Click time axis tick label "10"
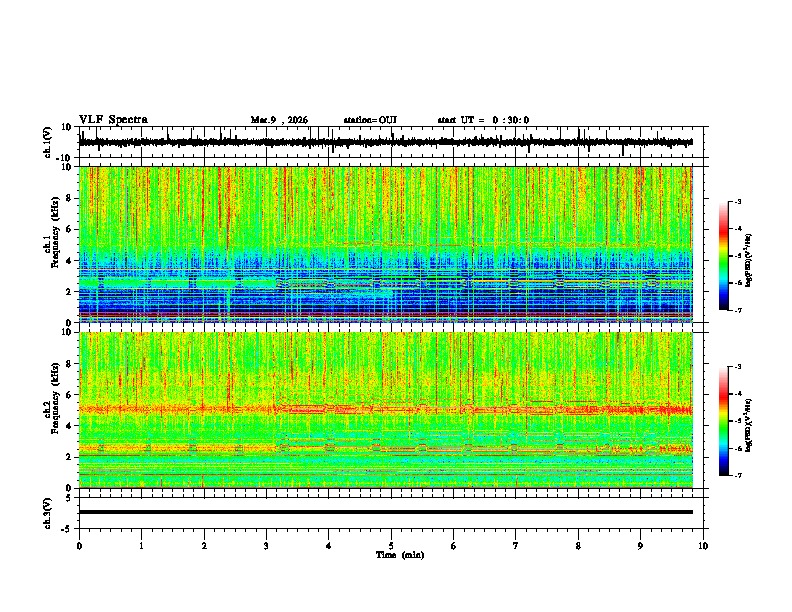792x612 pixels. pos(703,546)
